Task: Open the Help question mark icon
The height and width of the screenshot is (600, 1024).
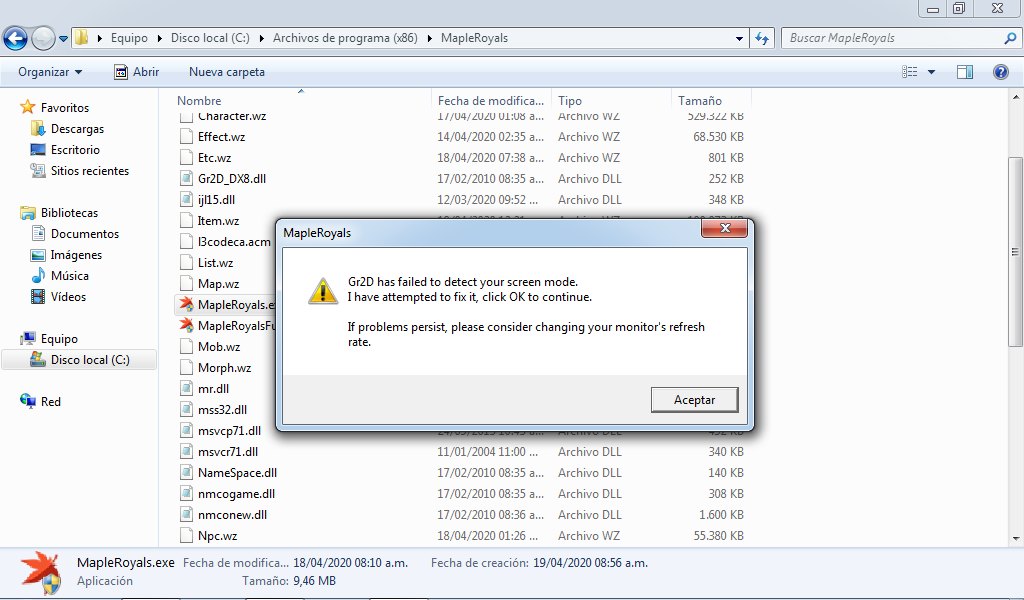Action: click(1000, 72)
